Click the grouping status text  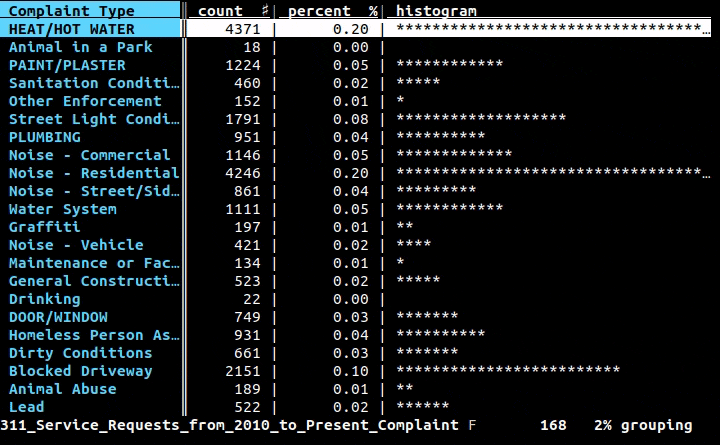[x=656, y=425]
